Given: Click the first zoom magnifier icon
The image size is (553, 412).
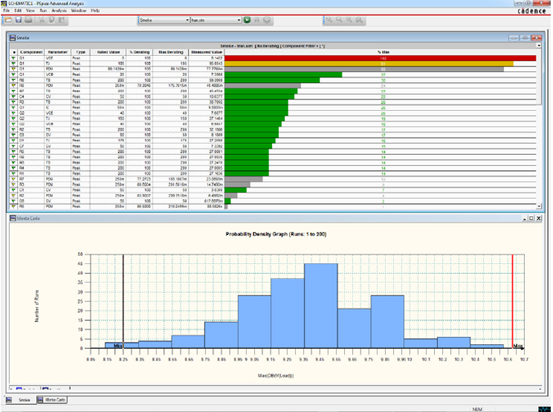Looking at the screenshot, I should pyautogui.click(x=329, y=20).
